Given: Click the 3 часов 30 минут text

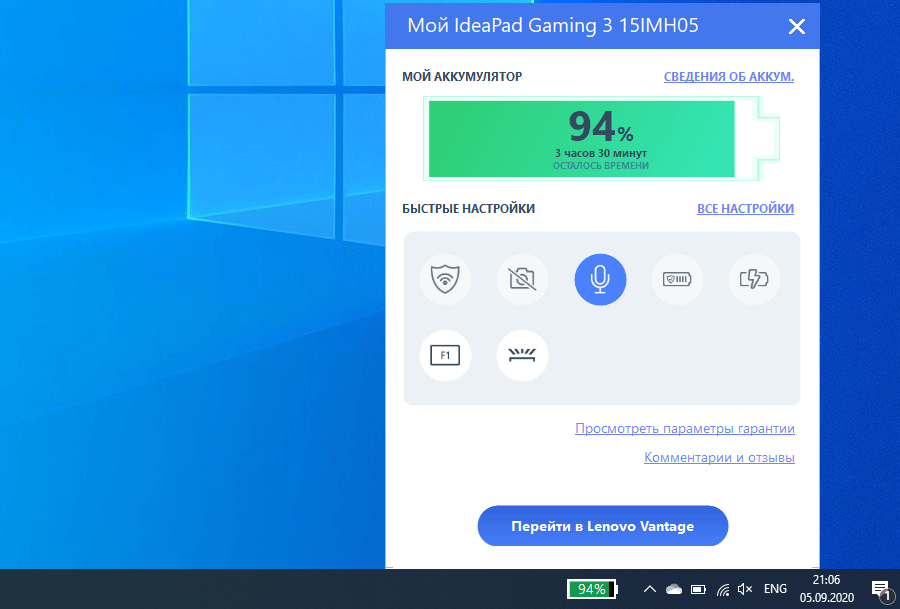Looking at the screenshot, I should coord(600,153).
